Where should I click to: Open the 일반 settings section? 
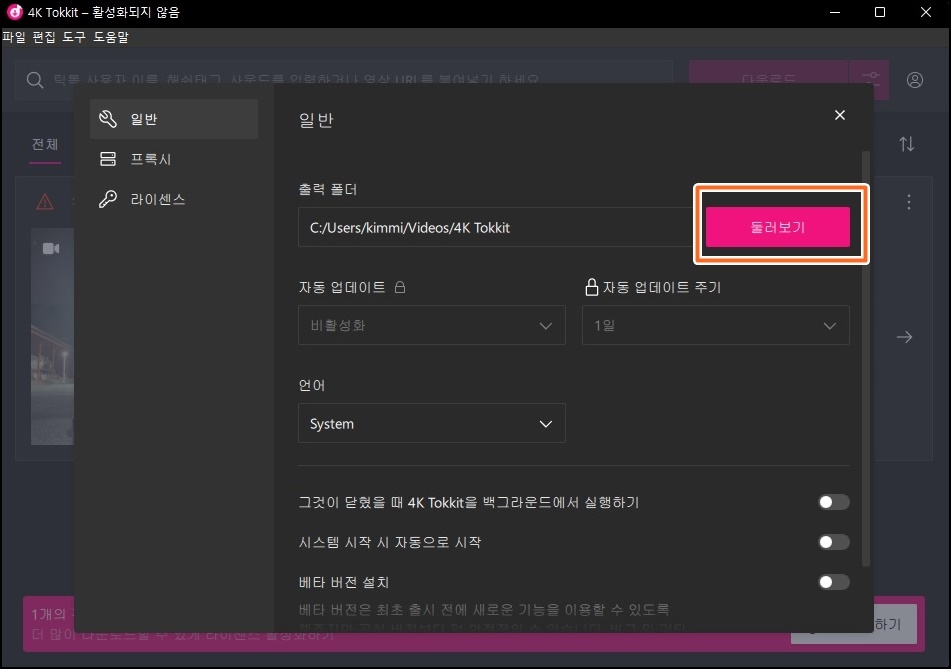tap(173, 119)
